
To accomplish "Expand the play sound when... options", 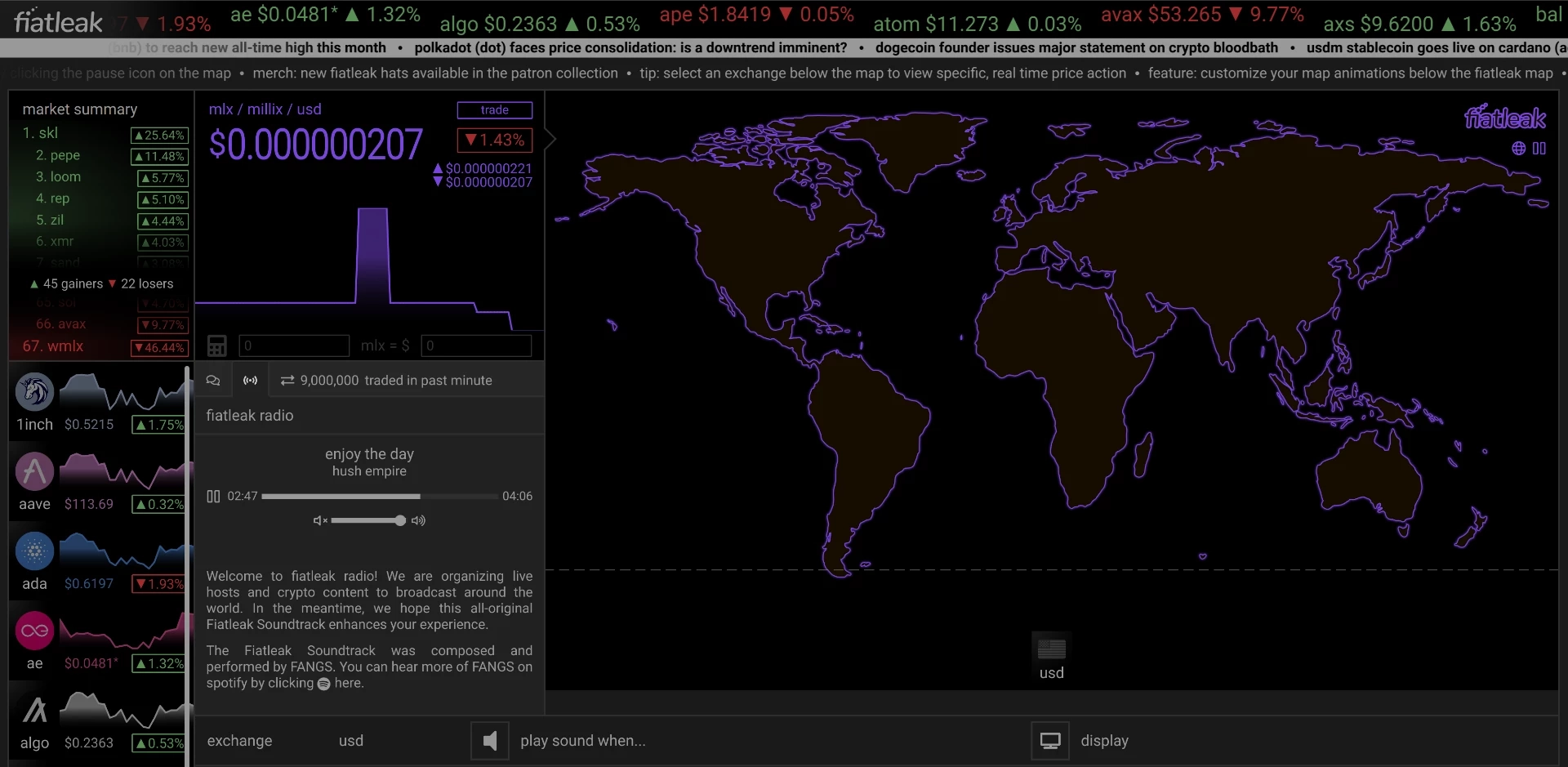I will (x=583, y=741).
